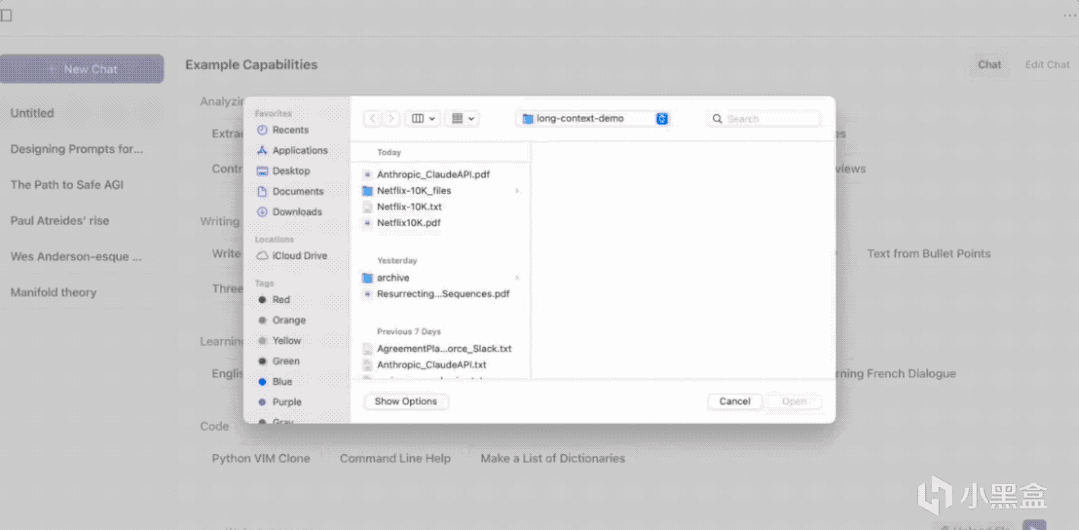Click the Open button in dialog
Screen dimensions: 1079x530
click(x=794, y=401)
